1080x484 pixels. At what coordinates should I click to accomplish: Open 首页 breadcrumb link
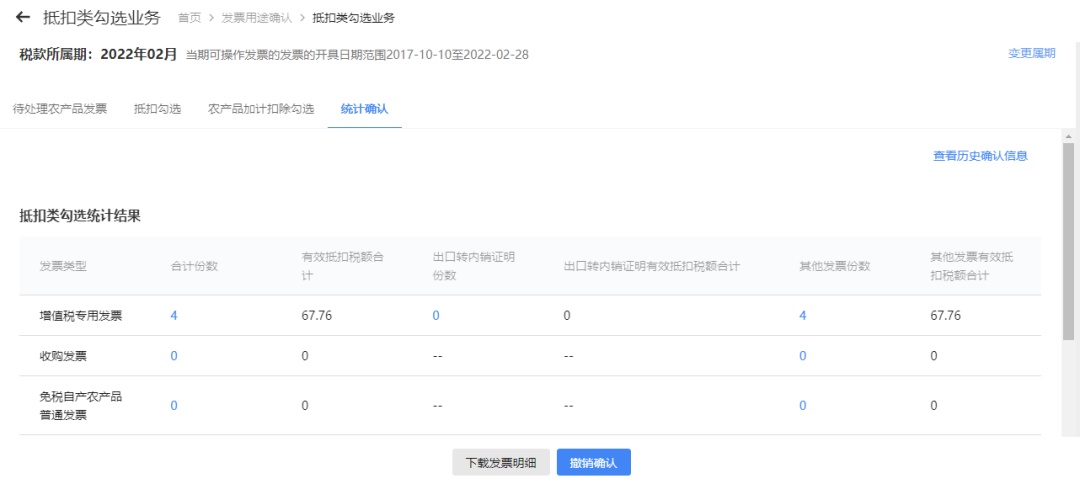point(189,18)
